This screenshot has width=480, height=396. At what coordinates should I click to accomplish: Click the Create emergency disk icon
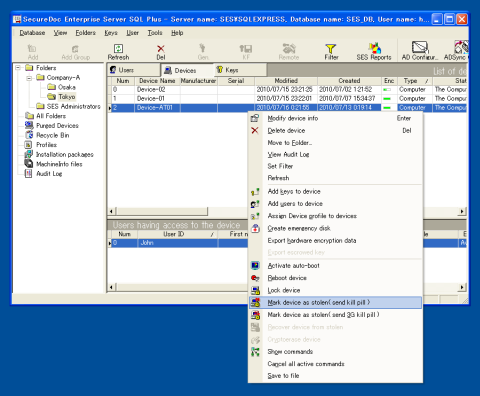click(x=255, y=228)
